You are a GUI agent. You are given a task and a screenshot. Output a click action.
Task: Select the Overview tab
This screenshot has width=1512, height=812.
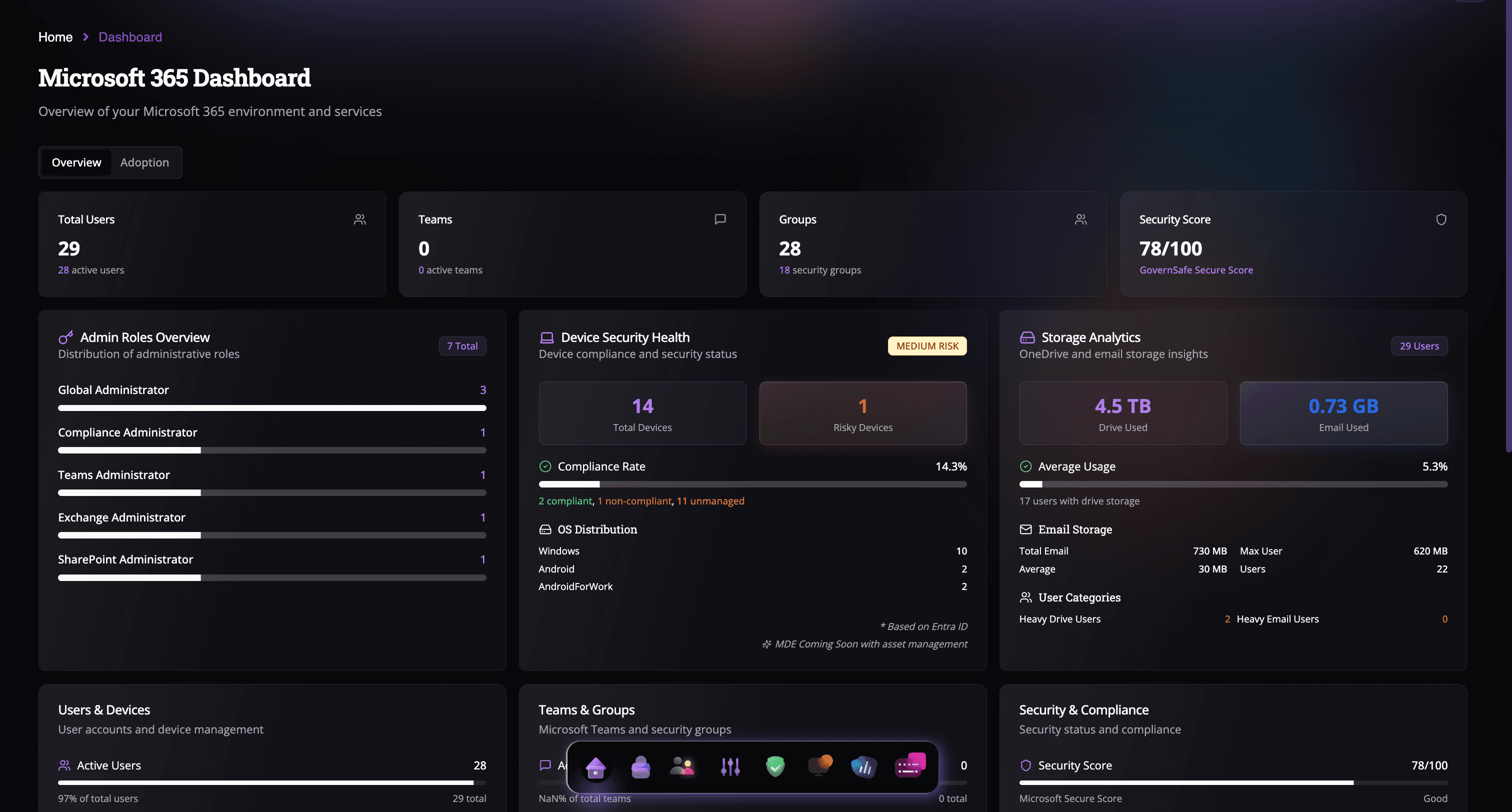tap(76, 162)
